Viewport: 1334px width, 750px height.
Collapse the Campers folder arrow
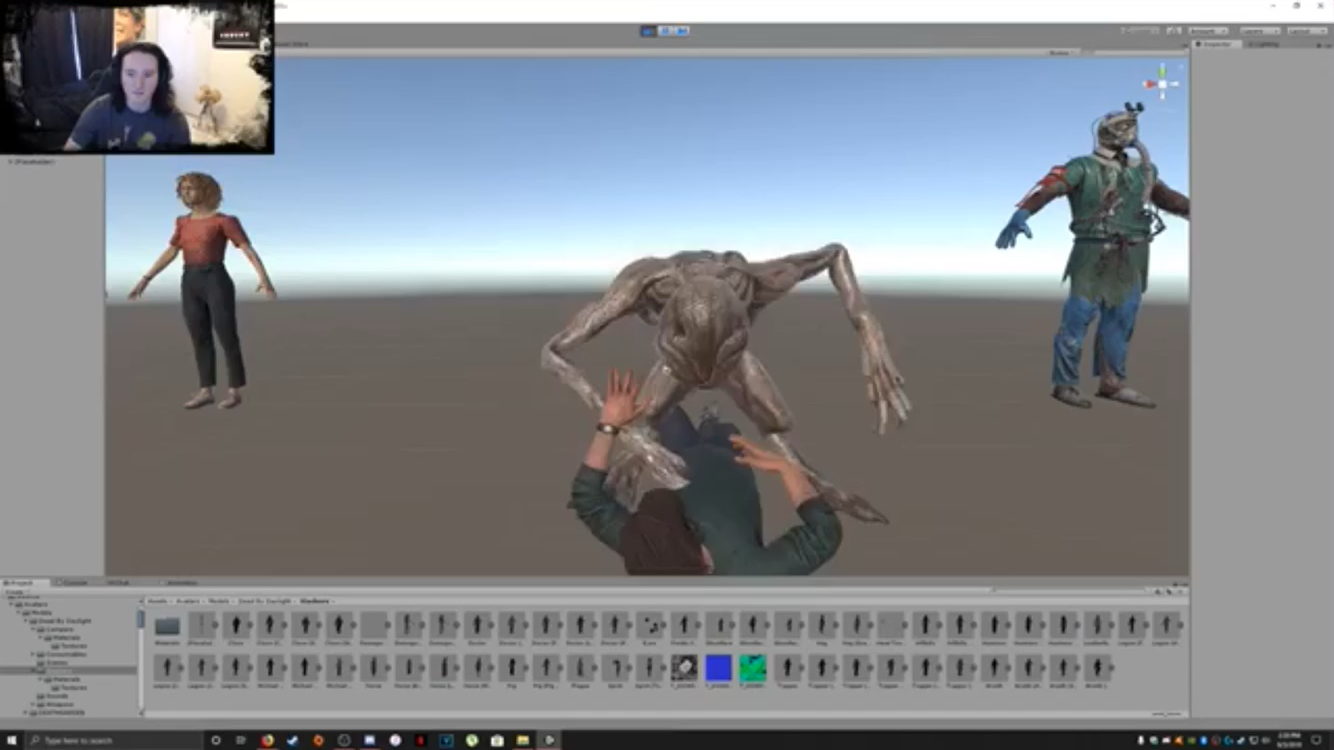click(x=33, y=630)
